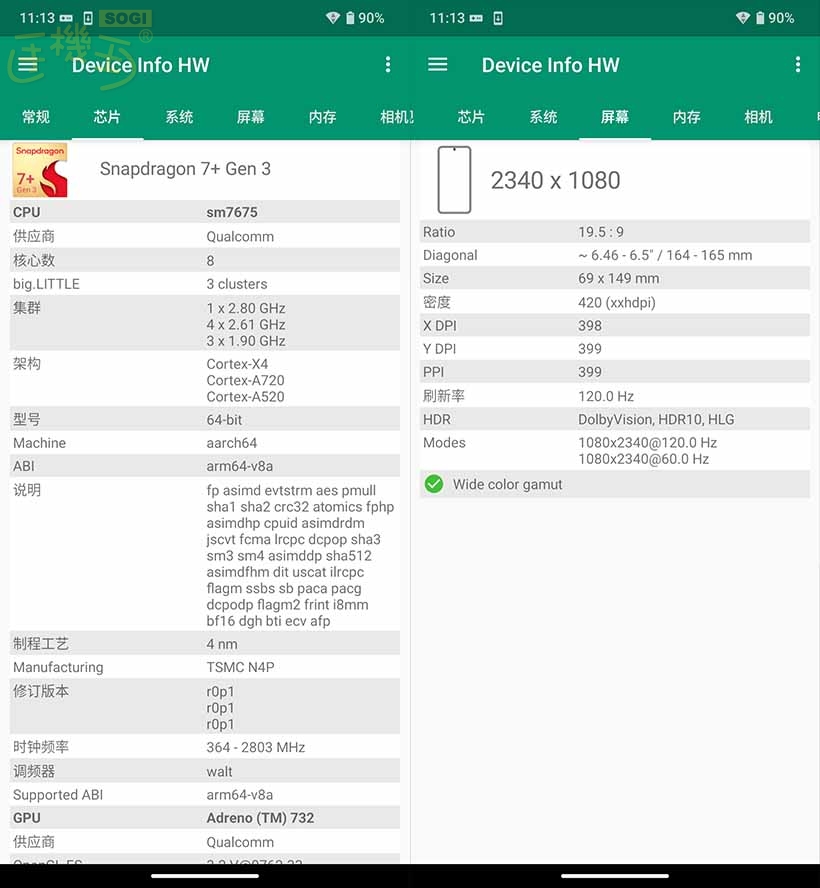
Task: Tap the 2340 x 1080 resolution heading
Action: click(556, 180)
